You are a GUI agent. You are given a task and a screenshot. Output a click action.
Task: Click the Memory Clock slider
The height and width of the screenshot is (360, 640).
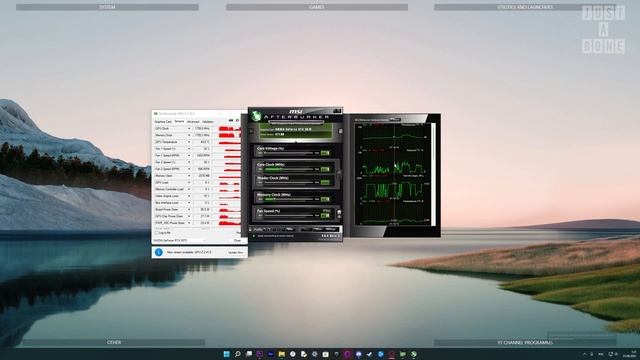pyautogui.click(x=288, y=199)
